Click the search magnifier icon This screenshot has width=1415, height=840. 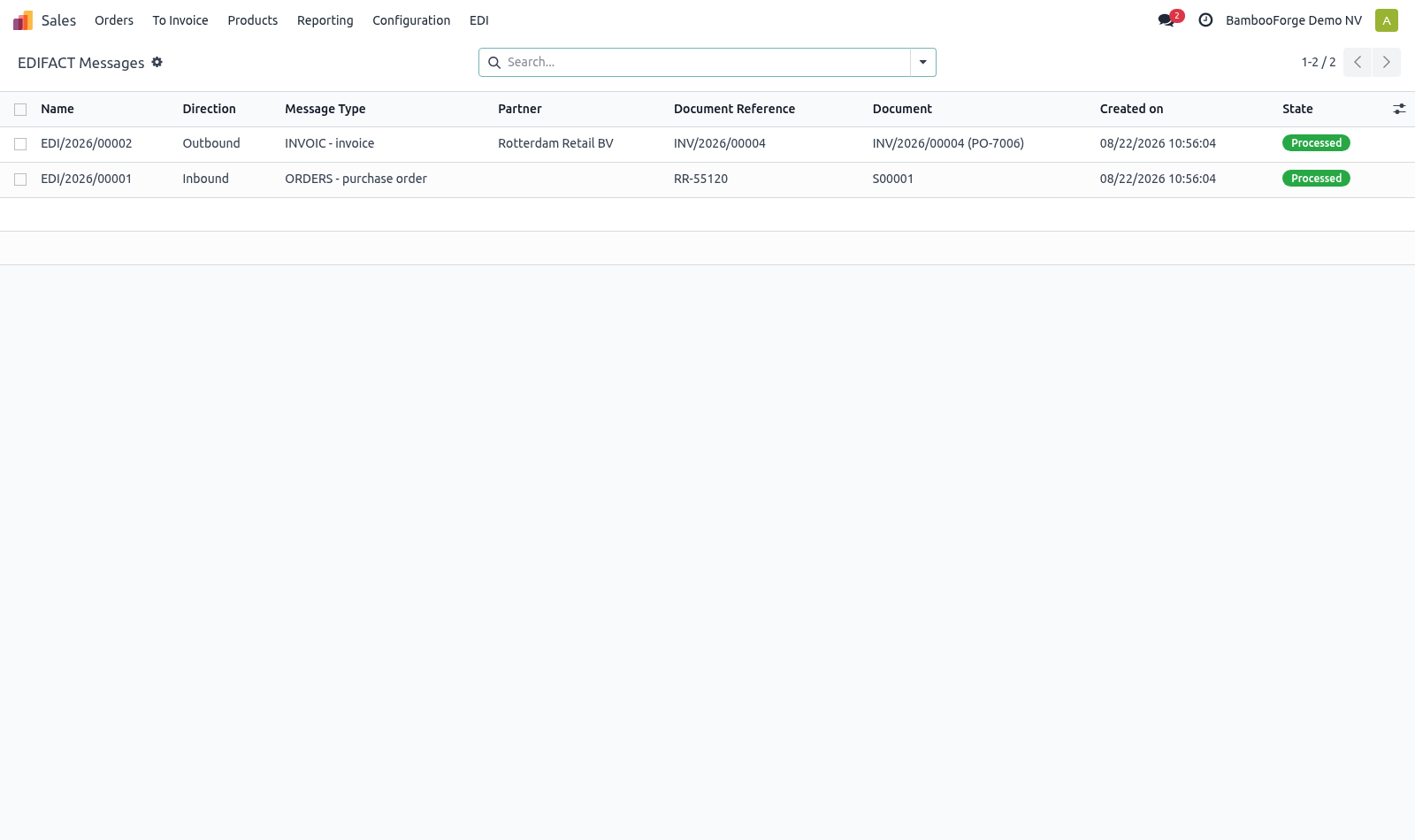494,63
